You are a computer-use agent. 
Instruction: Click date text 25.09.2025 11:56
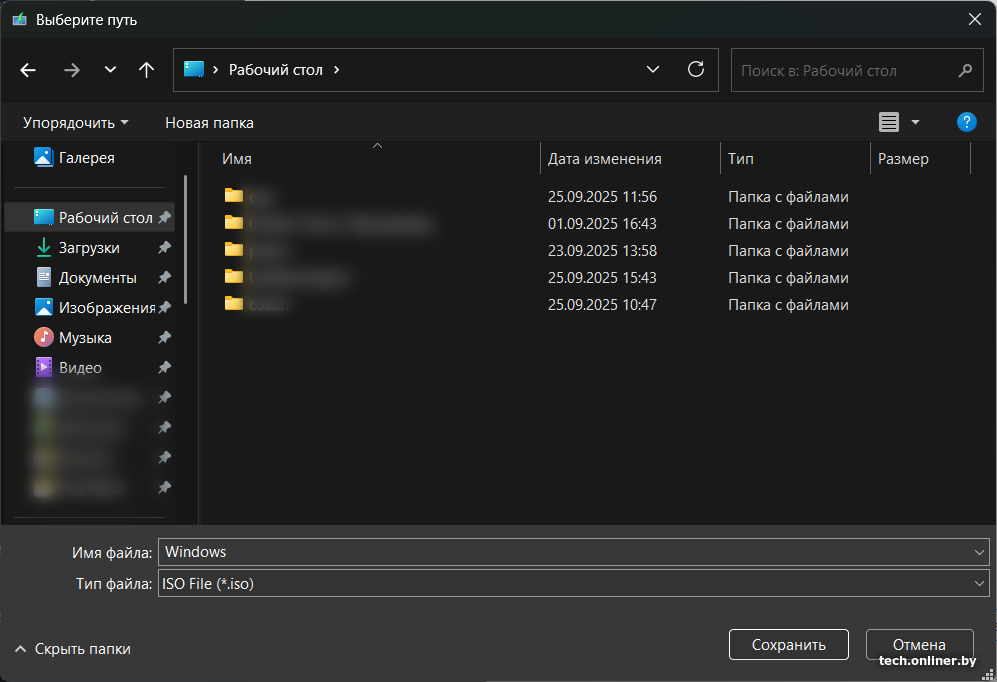(602, 196)
